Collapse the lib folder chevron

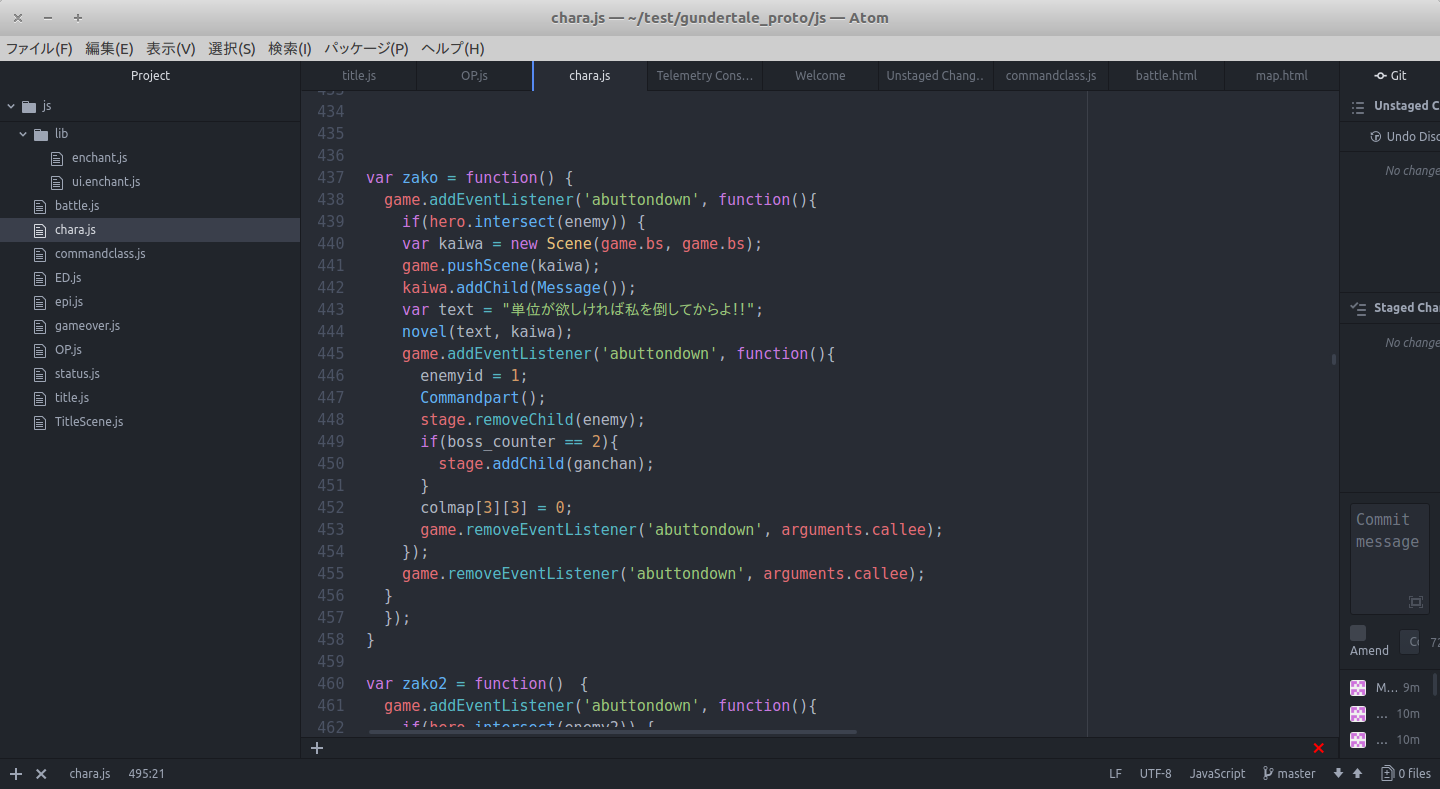[23, 134]
